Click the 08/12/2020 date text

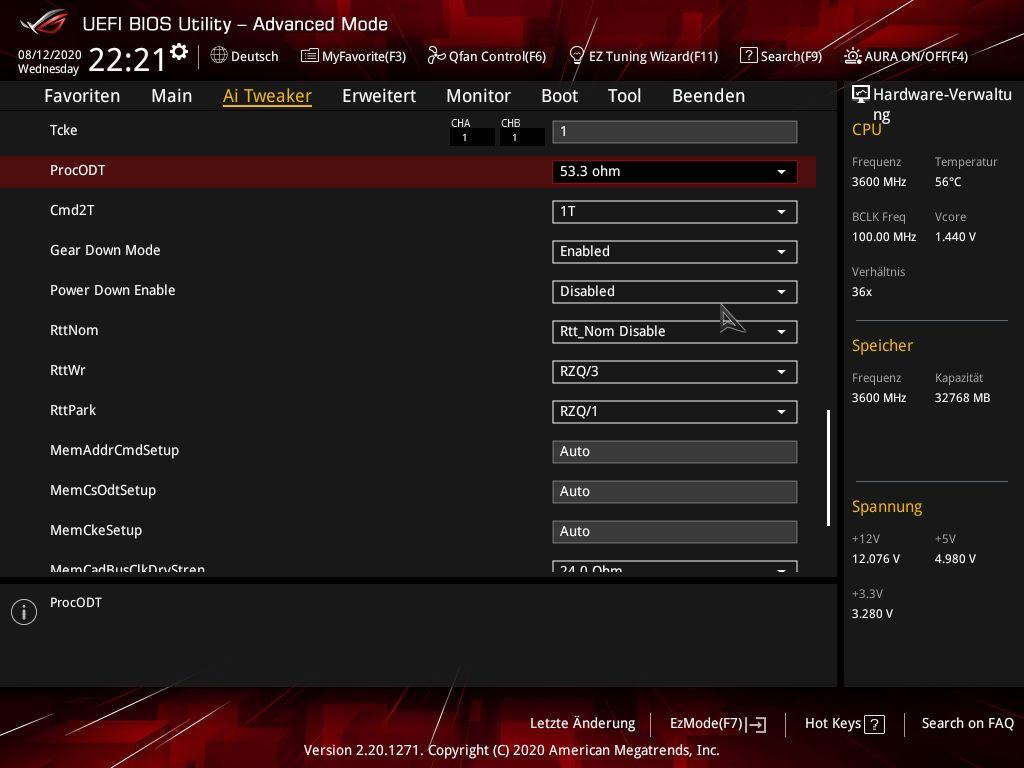[50, 54]
